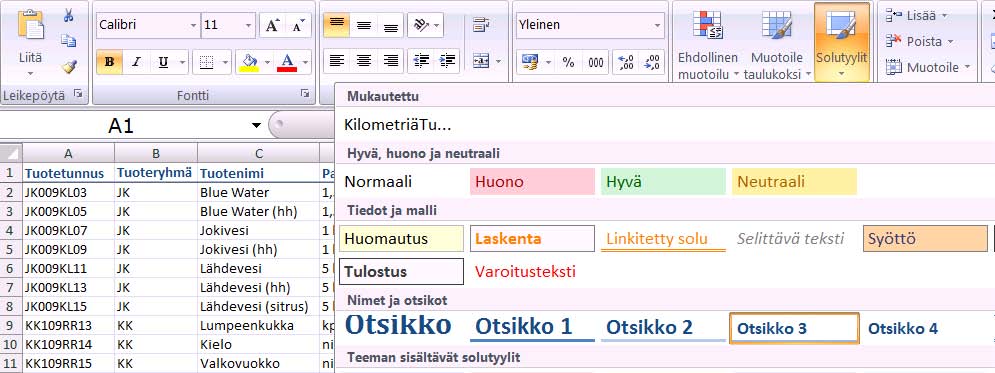Align text to the left
Viewport: 995px width, 373px height.
pyautogui.click(x=337, y=62)
